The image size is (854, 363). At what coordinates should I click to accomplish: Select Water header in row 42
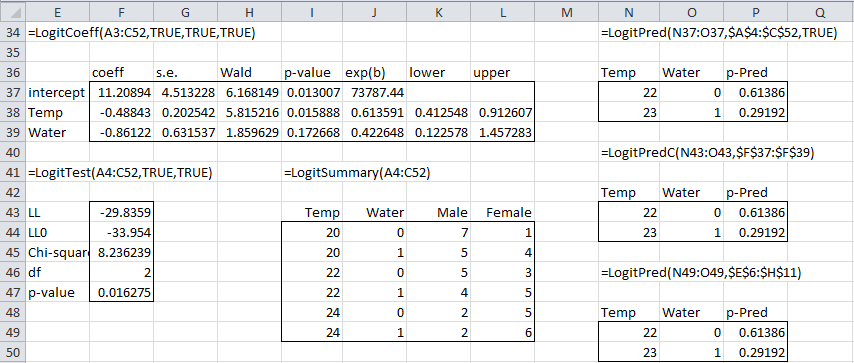692,192
